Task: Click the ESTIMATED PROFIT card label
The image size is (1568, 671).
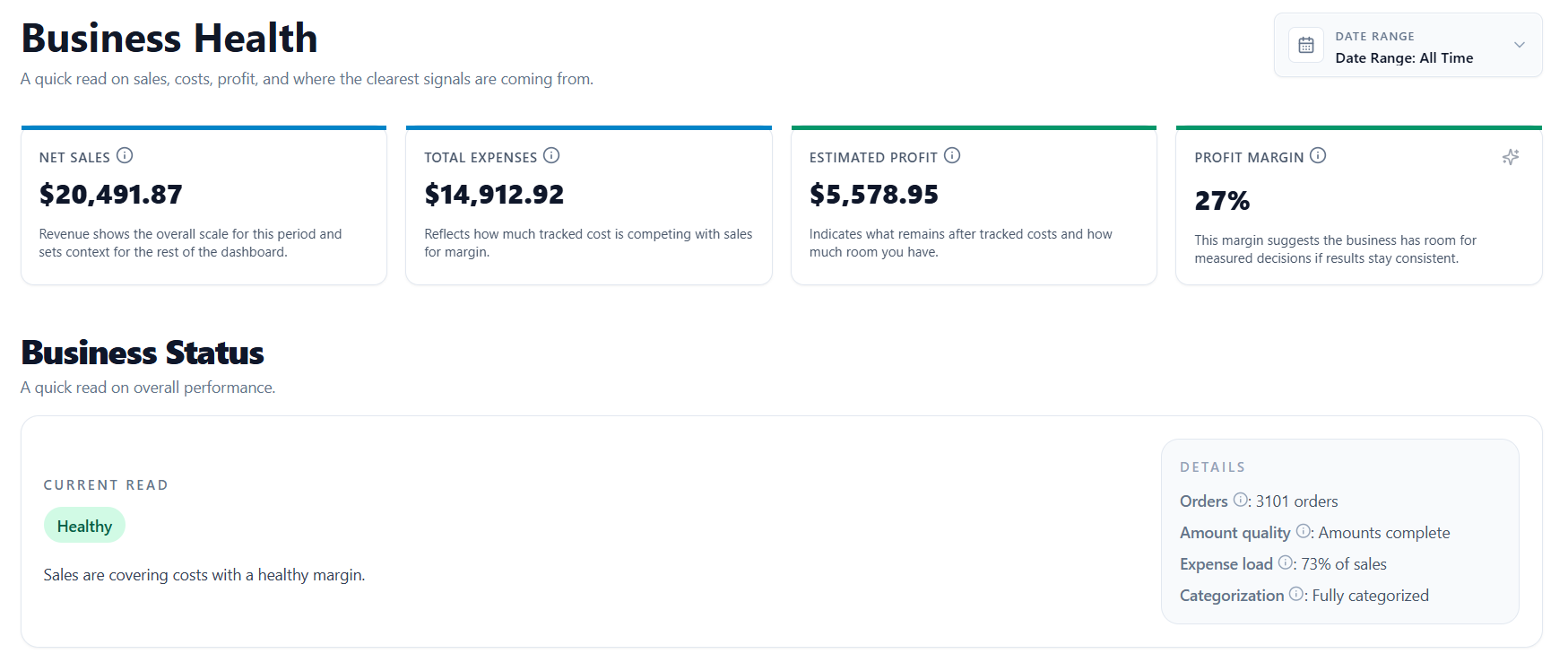Action: click(873, 158)
